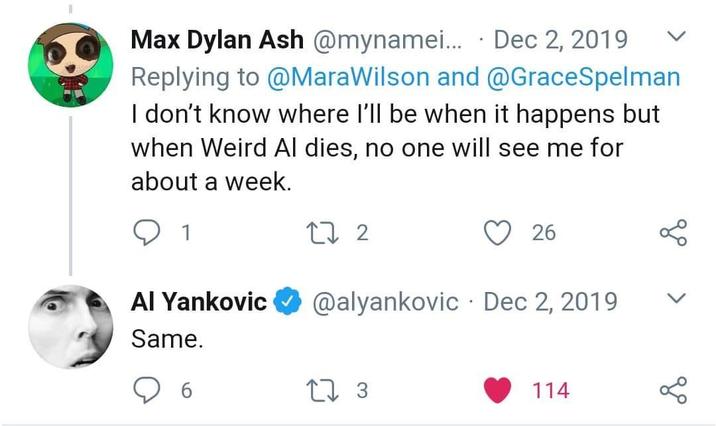This screenshot has width=716, height=426.
Task: Like Max Dylan Ash's tweet
Action: click(498, 233)
